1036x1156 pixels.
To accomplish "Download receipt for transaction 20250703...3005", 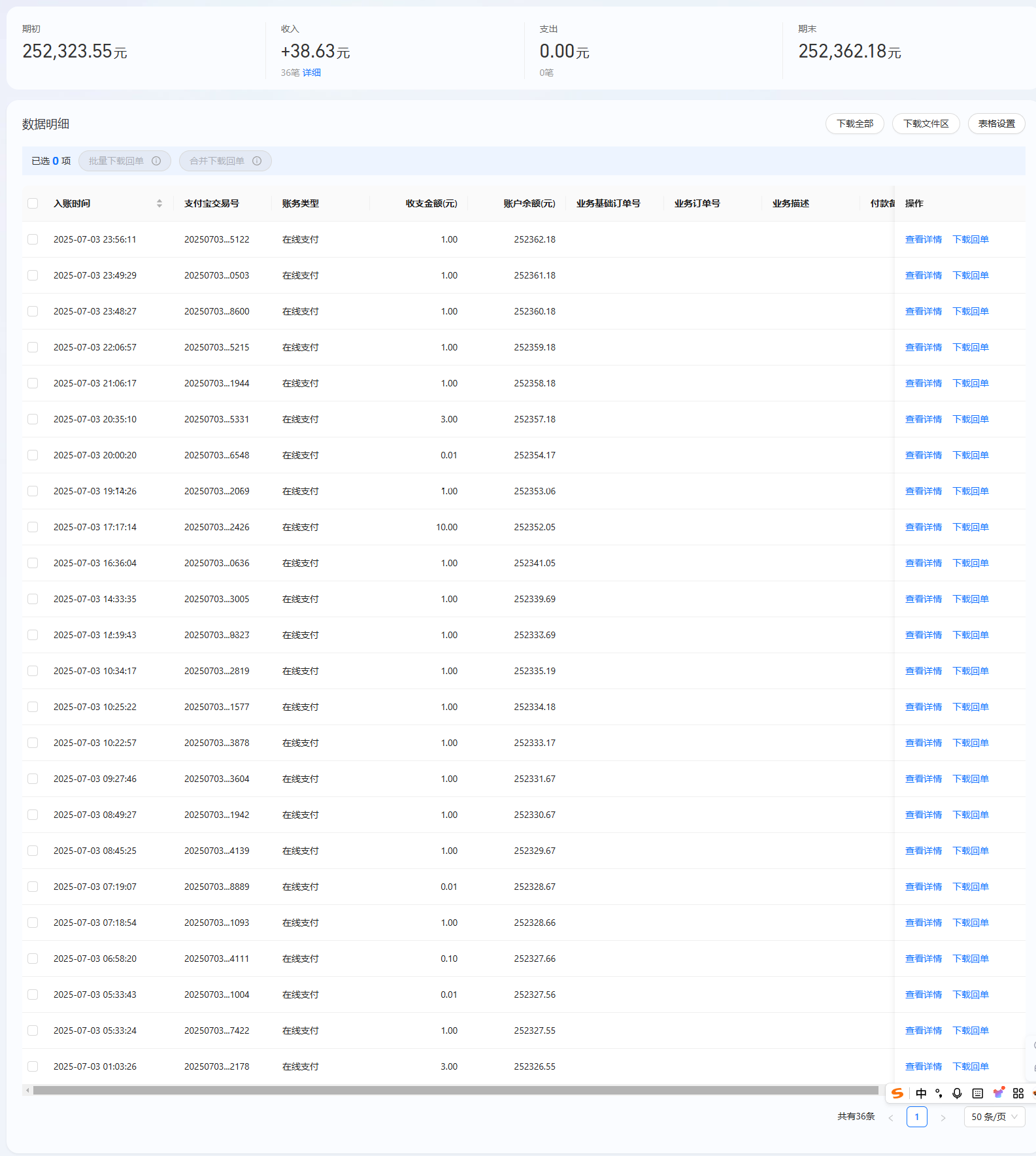I will [x=970, y=599].
